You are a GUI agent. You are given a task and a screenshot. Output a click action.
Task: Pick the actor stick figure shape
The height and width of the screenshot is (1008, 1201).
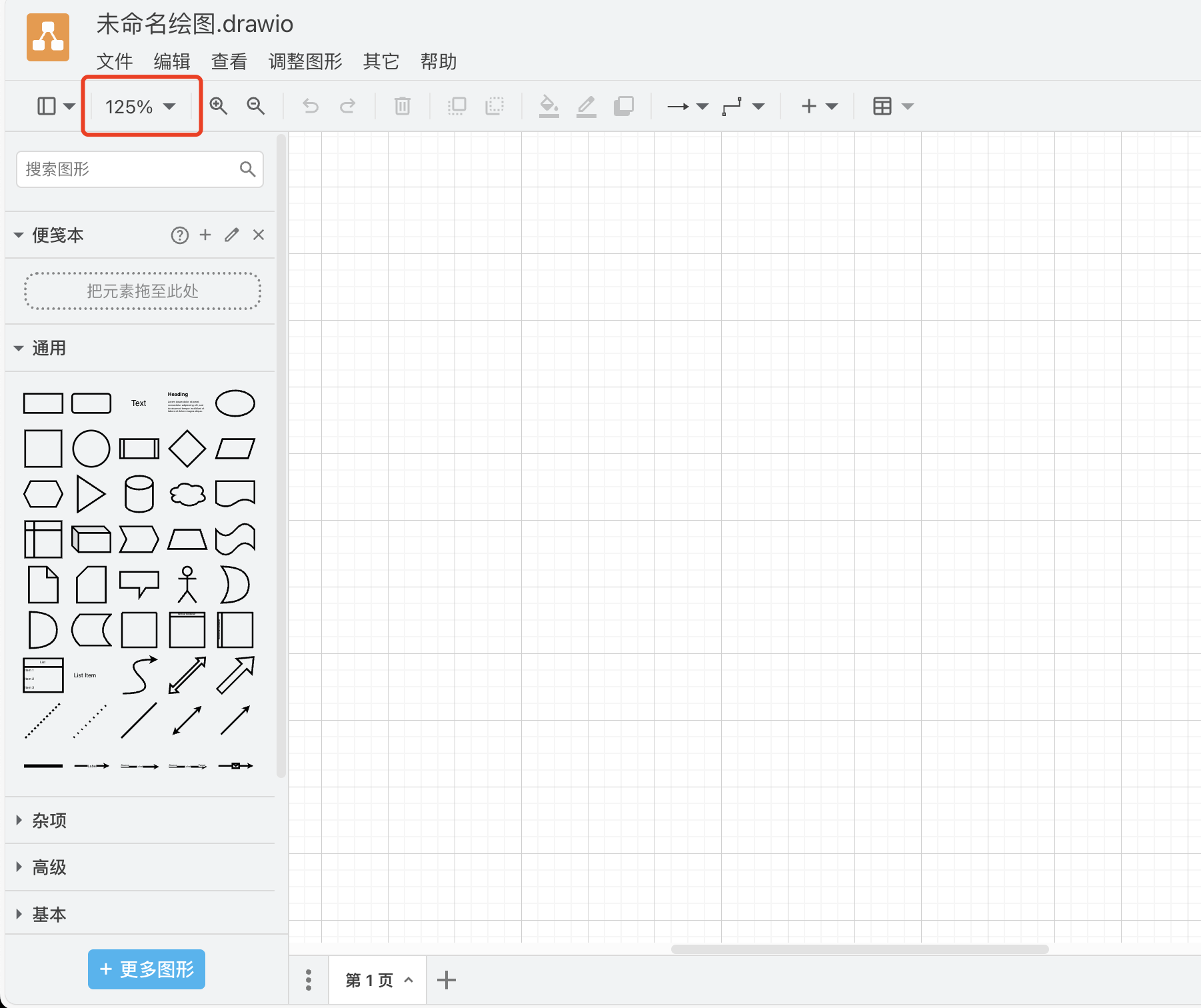[x=187, y=585]
